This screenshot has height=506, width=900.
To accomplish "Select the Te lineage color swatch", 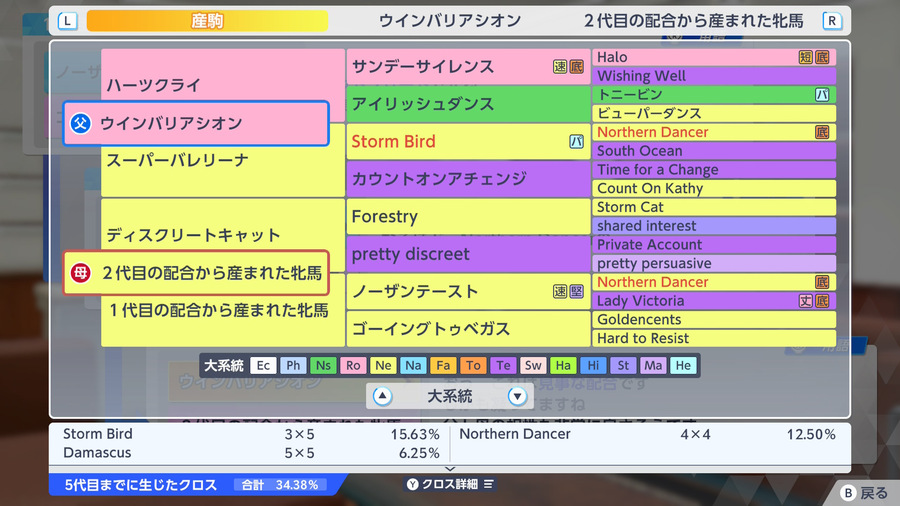I will coord(503,365).
